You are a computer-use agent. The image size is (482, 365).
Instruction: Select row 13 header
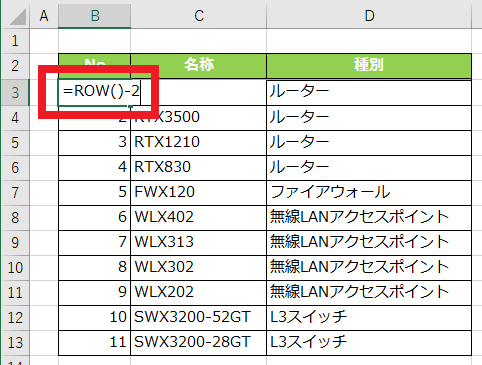[x=15, y=343]
